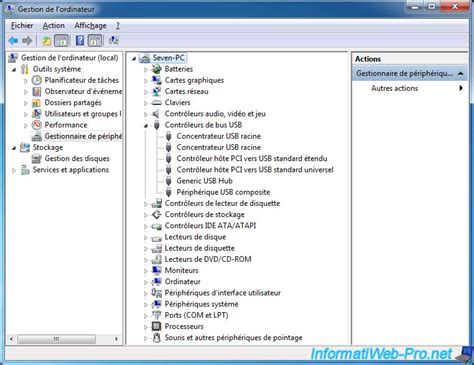The image size is (474, 365).
Task: Select Gestion de l'ordinateur (local) root
Action: tap(70, 58)
